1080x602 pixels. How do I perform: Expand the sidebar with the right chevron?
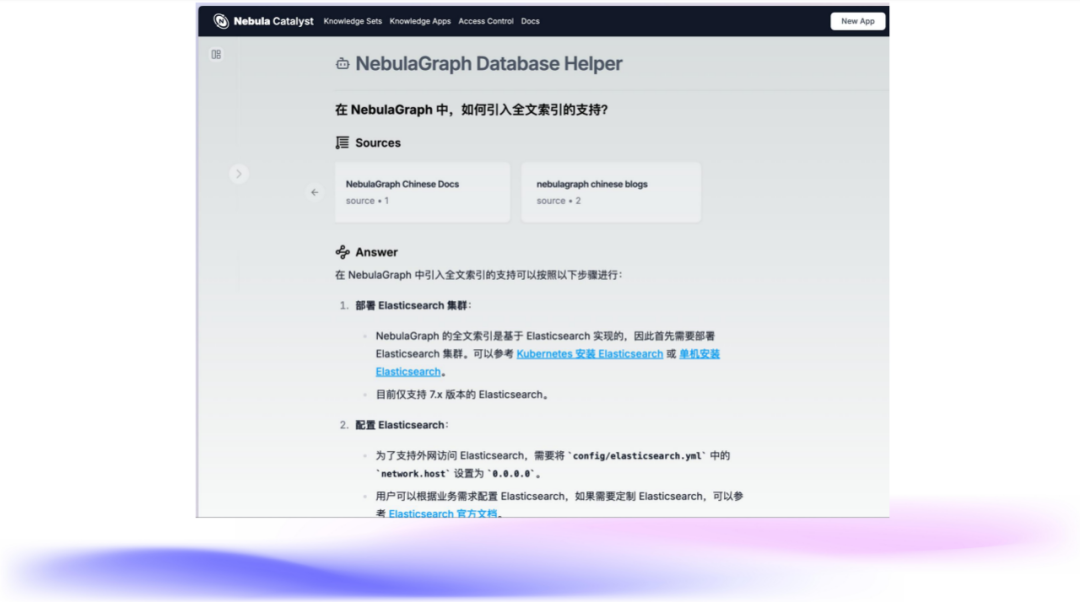[238, 174]
